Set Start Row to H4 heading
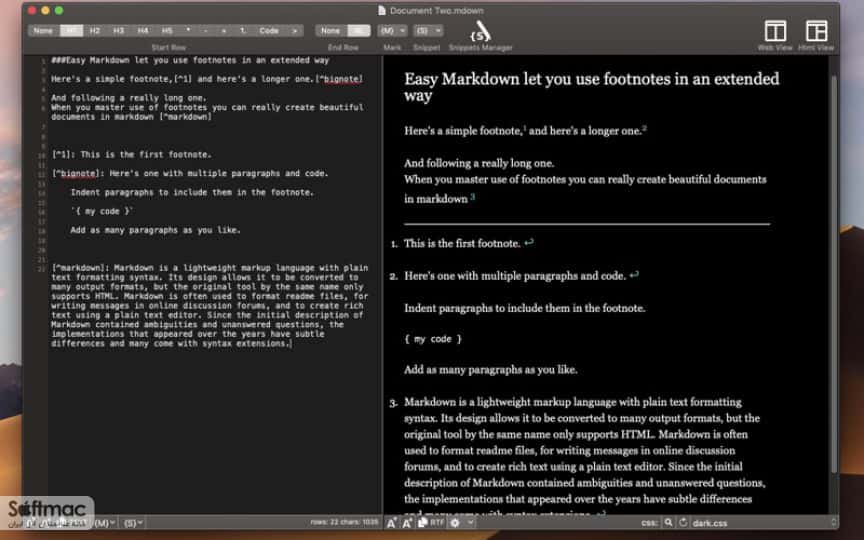This screenshot has height=540, width=864. (x=143, y=31)
